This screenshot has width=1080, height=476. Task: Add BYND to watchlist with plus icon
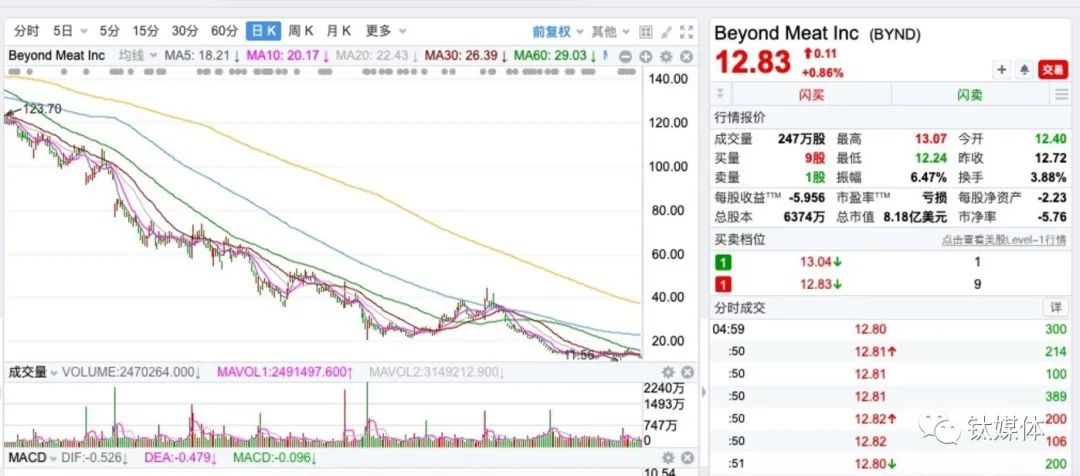1001,70
